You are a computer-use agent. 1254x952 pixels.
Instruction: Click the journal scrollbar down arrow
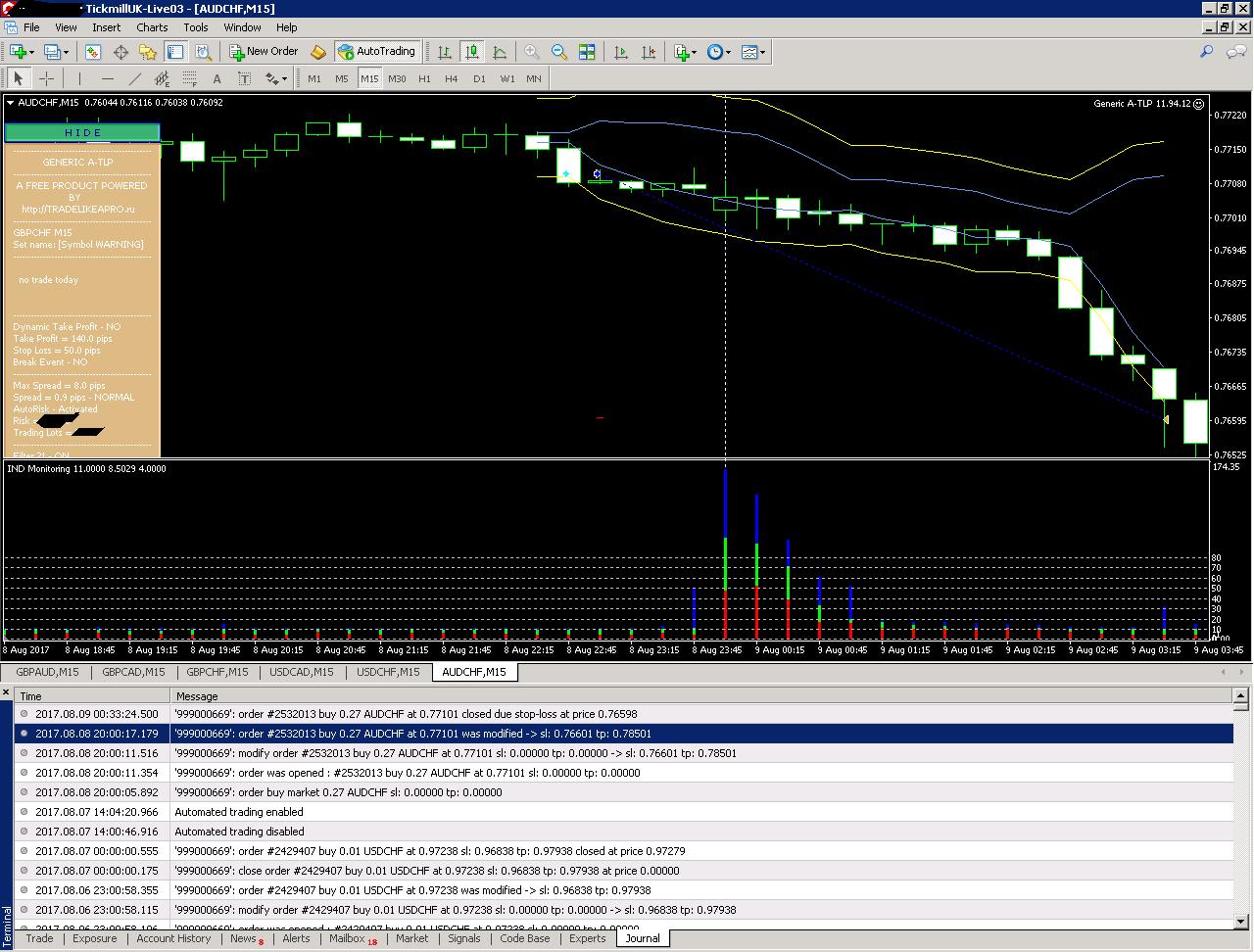pyautogui.click(x=1242, y=921)
